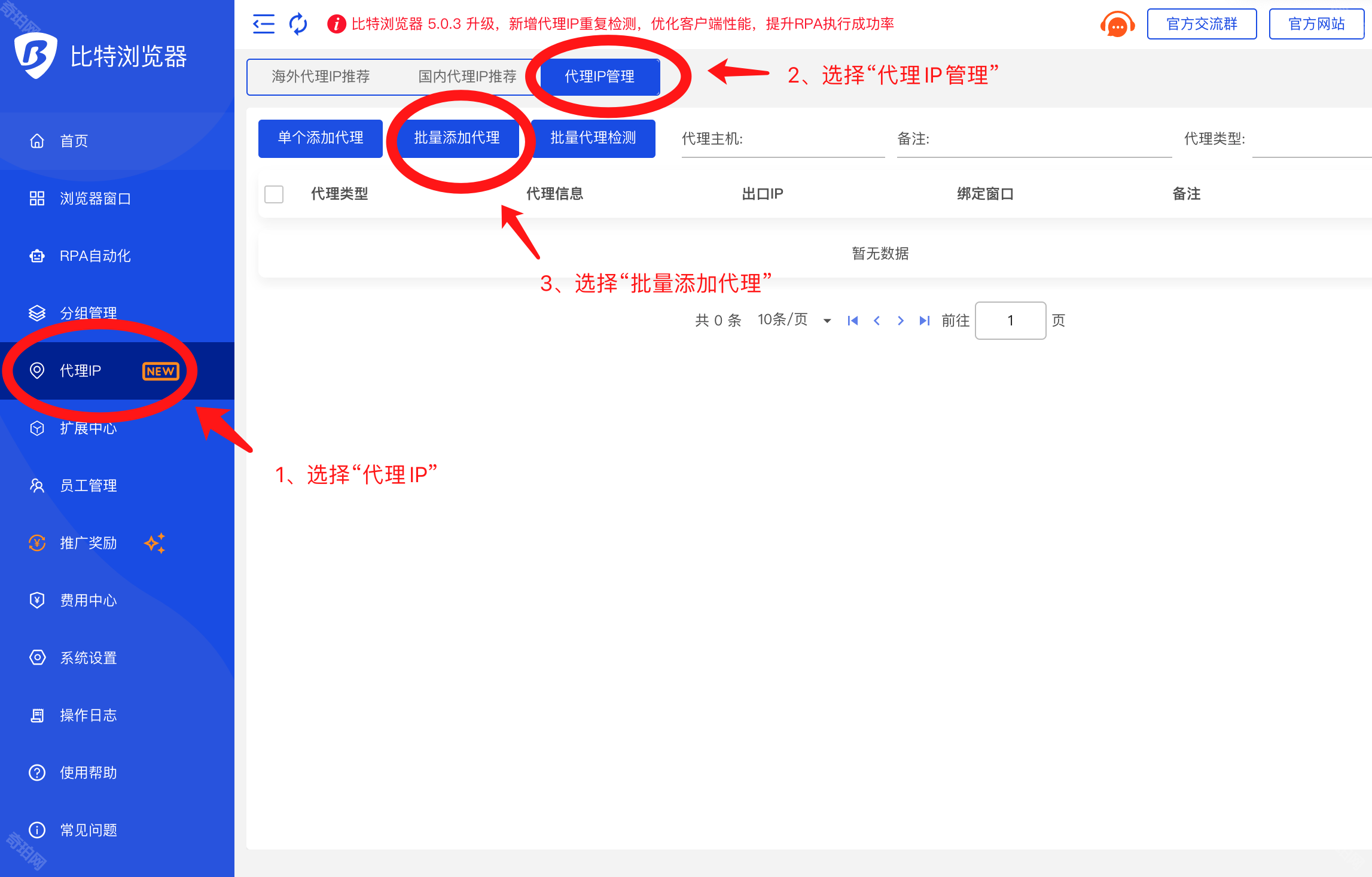1372x877 pixels.
Task: Click the grid icon beside 浏览器窗口
Action: tap(37, 199)
